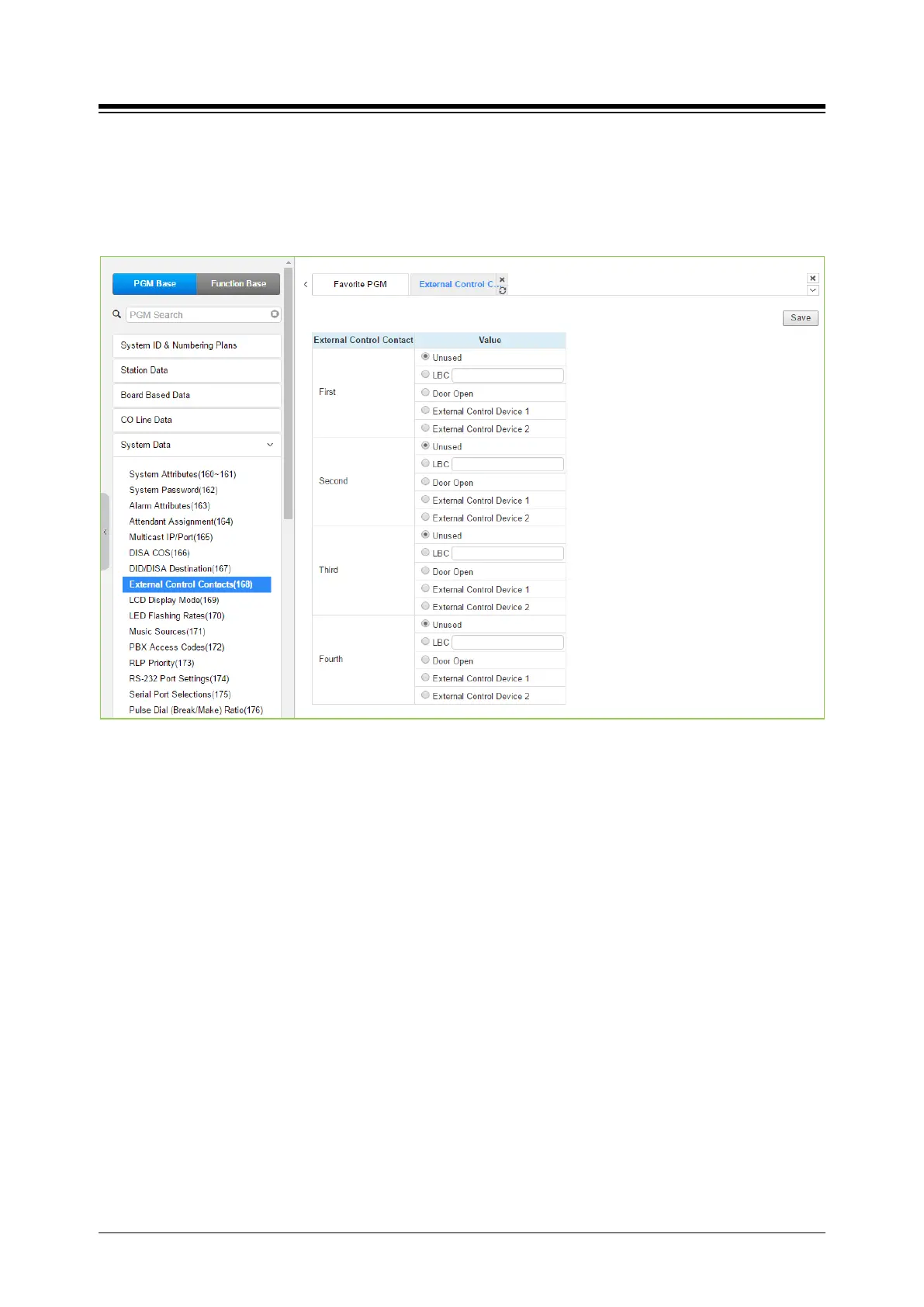Open LCD Display Mode(169)
This screenshot has height=1307, width=924.
click(x=174, y=600)
